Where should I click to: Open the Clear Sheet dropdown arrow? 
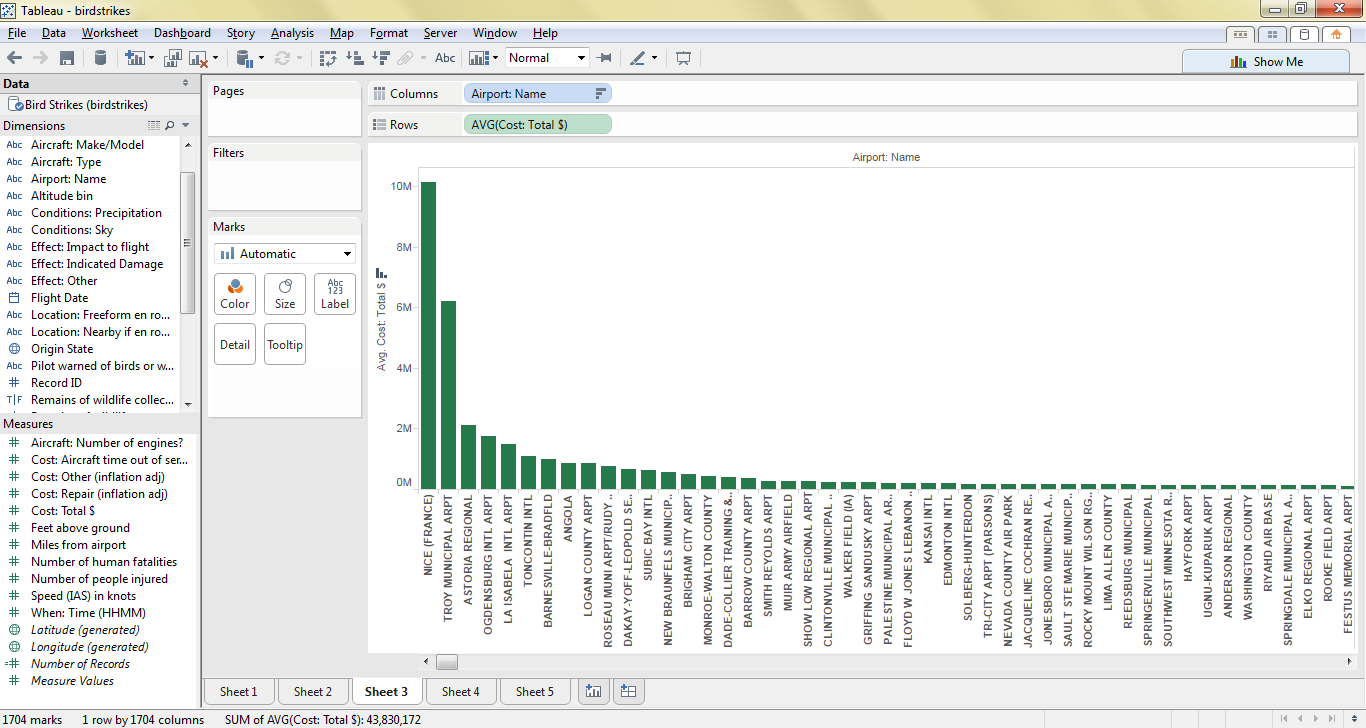[x=215, y=58]
